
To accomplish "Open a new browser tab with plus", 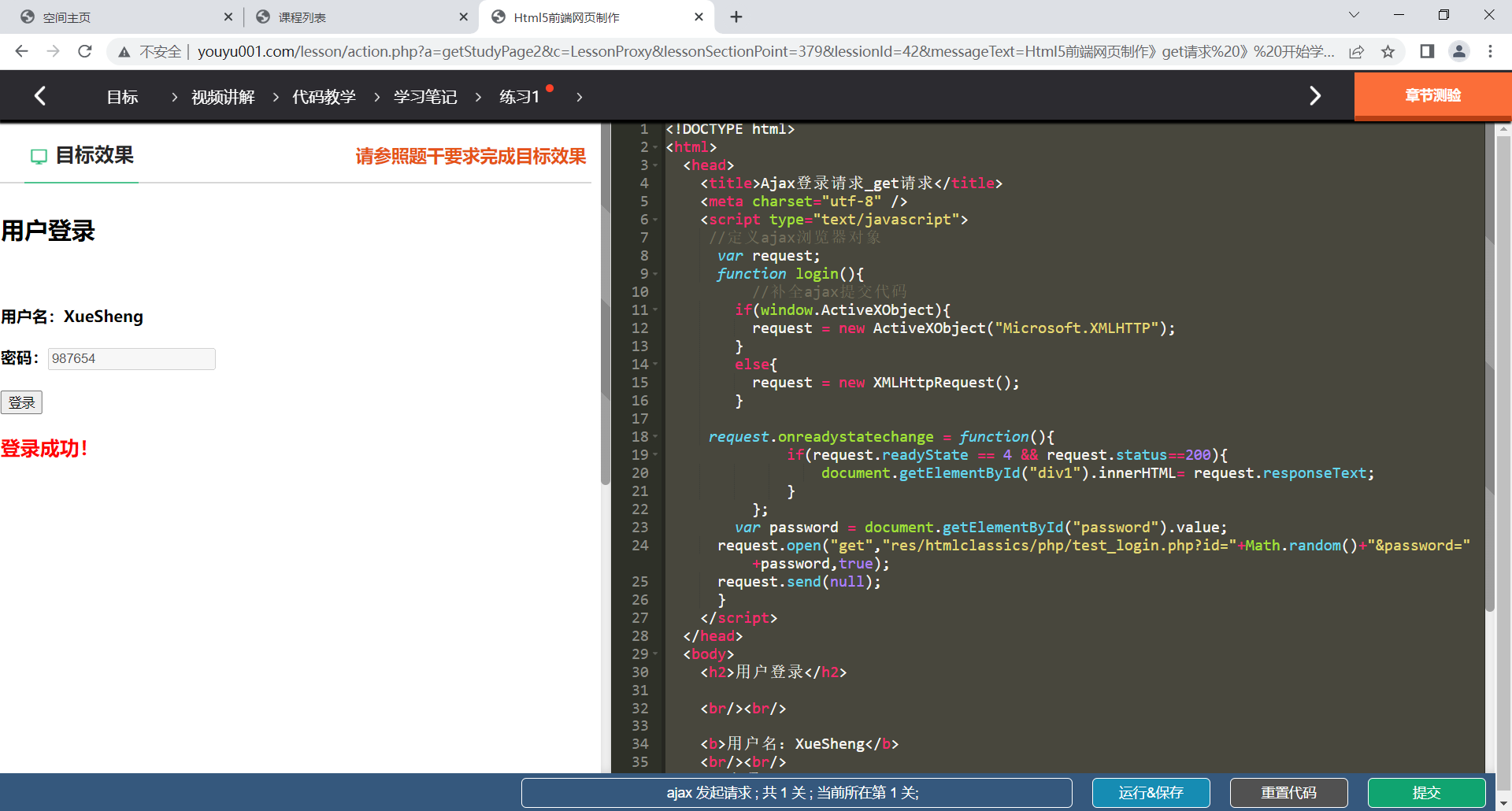I will [x=736, y=17].
